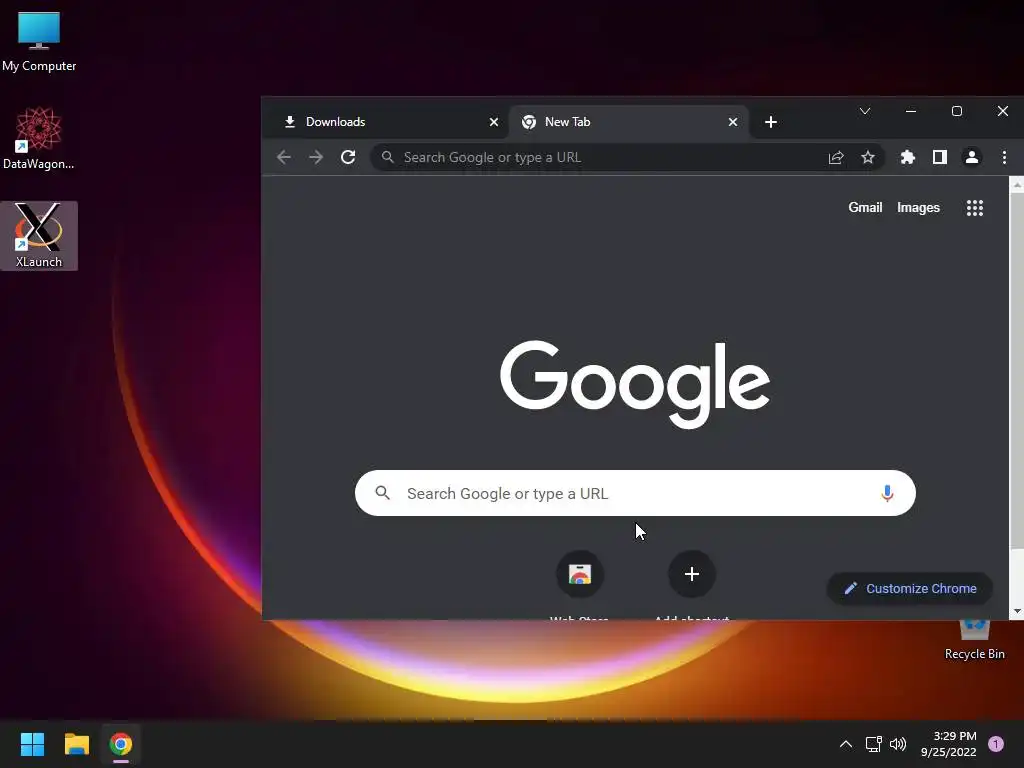Click the Chrome icon in the taskbar

[x=121, y=744]
